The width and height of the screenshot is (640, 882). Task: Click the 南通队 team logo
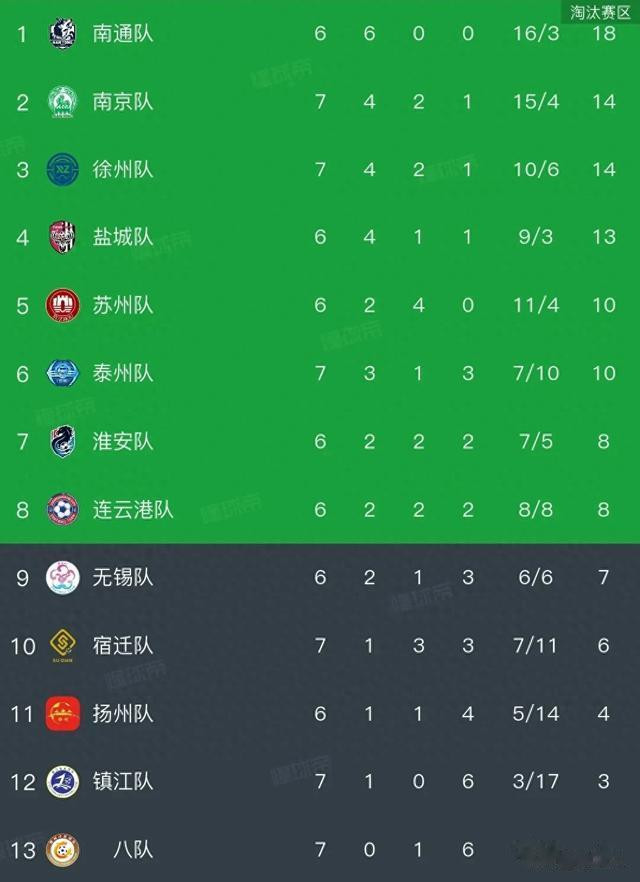[x=62, y=34]
